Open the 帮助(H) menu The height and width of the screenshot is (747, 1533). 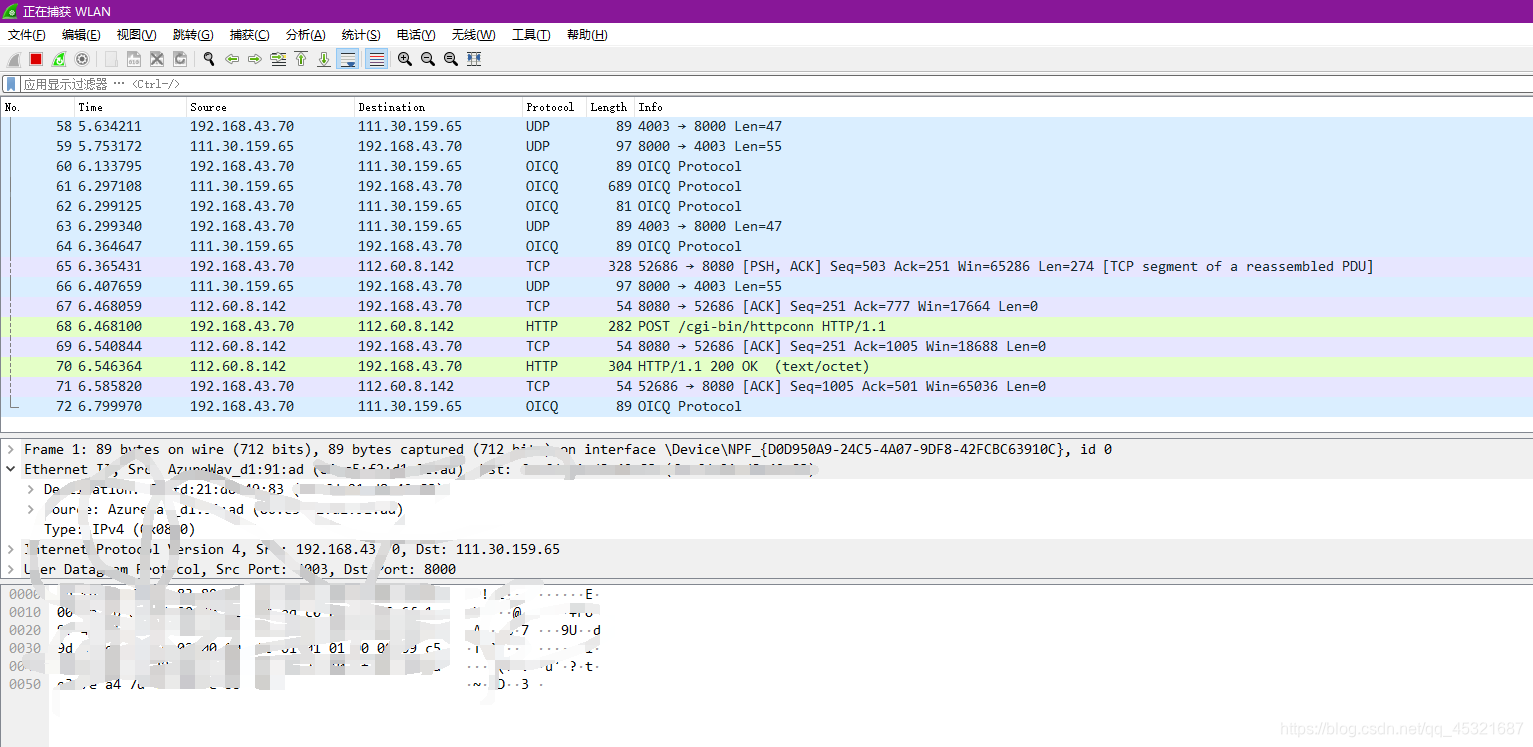tap(587, 35)
